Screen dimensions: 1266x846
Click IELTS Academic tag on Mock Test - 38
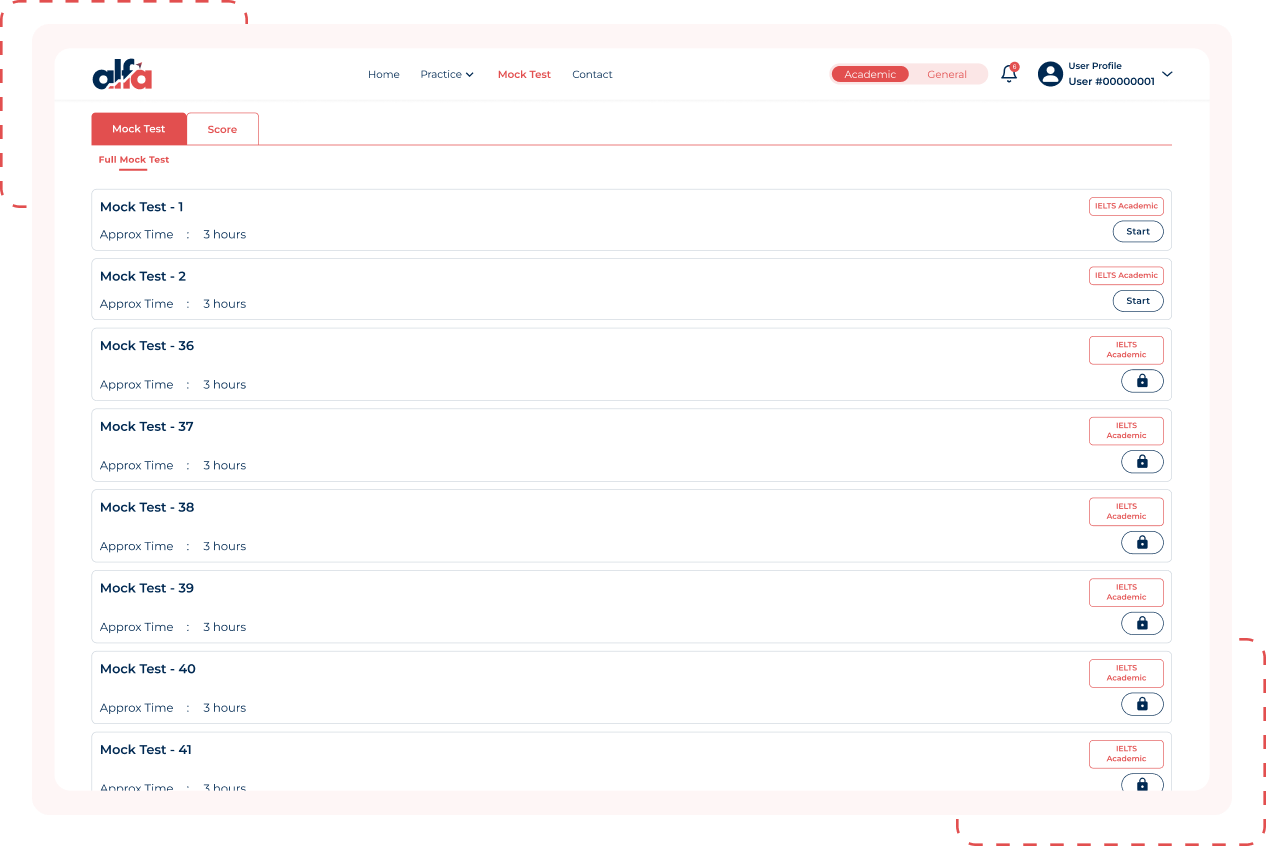point(1126,511)
